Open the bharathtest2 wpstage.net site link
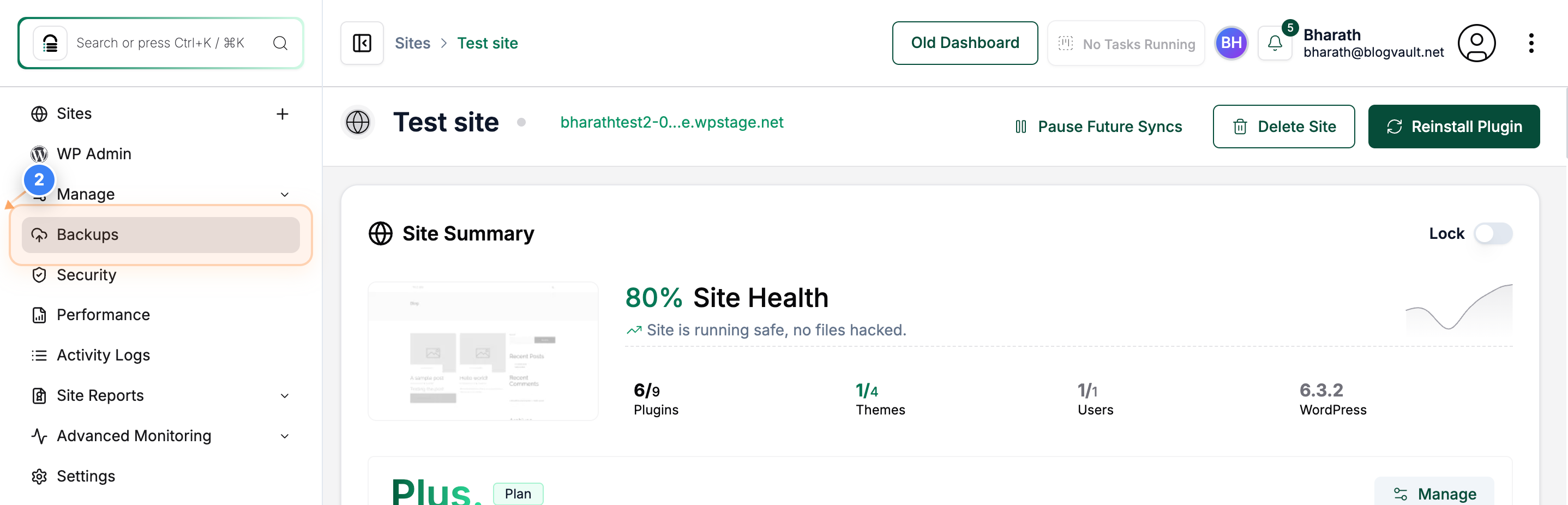 coord(671,122)
